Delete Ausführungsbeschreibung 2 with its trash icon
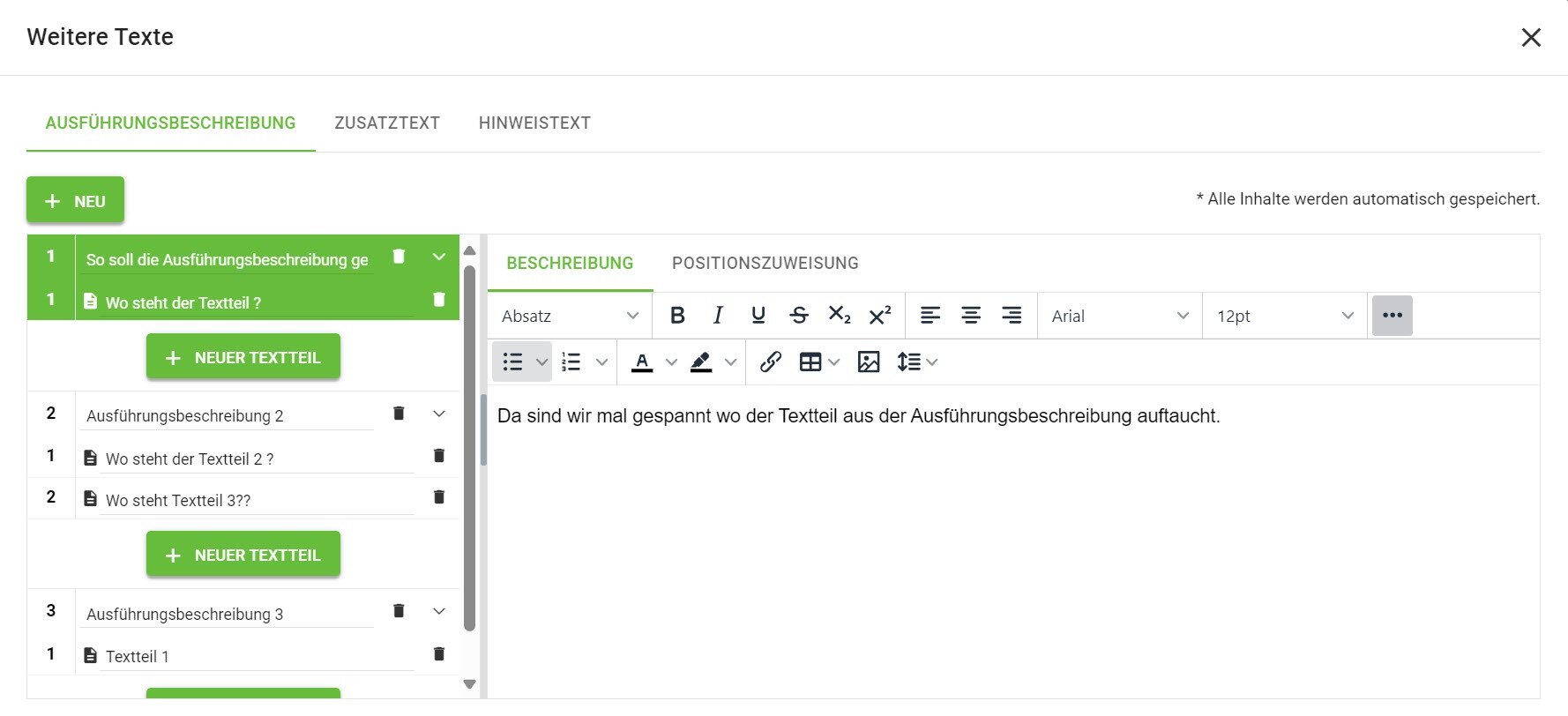Screen dimensions: 1568x716 [x=399, y=414]
